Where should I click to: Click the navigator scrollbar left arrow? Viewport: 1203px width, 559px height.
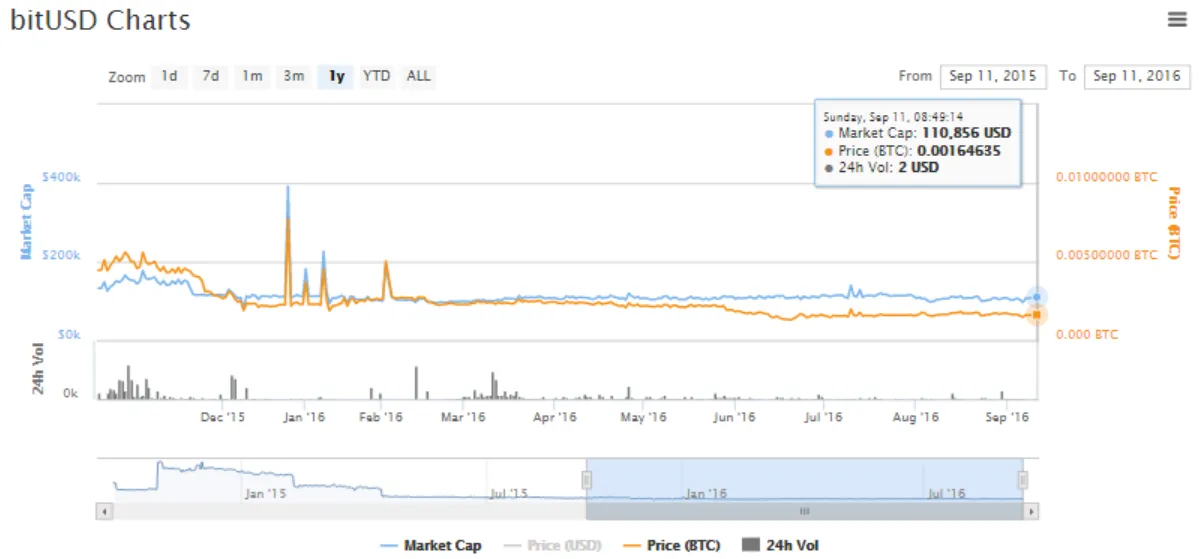tap(102, 511)
